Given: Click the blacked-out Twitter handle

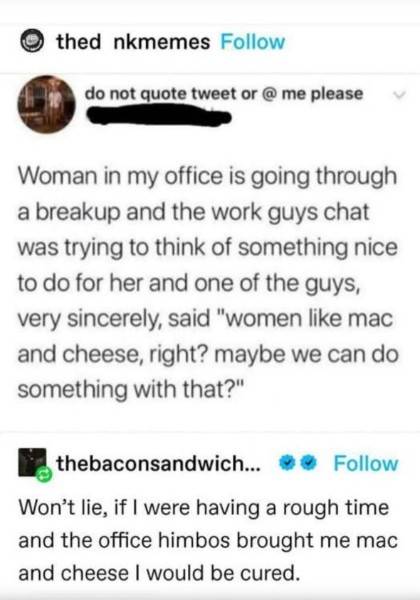Looking at the screenshot, I should (x=160, y=116).
